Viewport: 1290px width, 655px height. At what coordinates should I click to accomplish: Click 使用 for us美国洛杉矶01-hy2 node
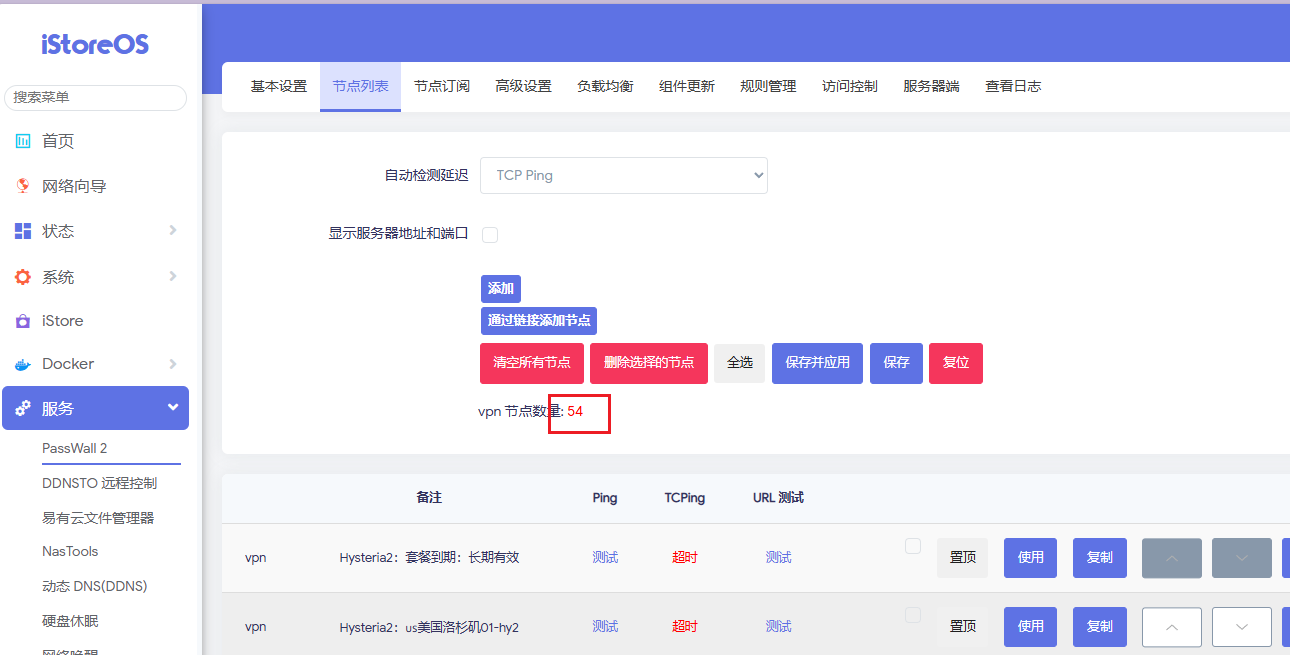(x=1030, y=627)
